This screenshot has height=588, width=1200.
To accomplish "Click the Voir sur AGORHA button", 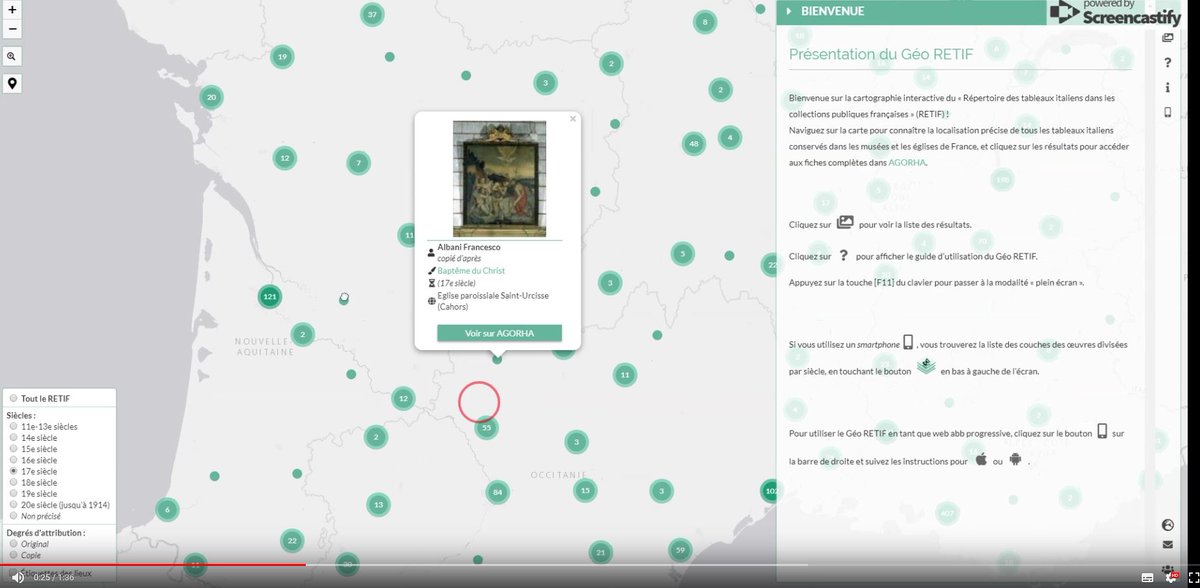I will pos(499,333).
